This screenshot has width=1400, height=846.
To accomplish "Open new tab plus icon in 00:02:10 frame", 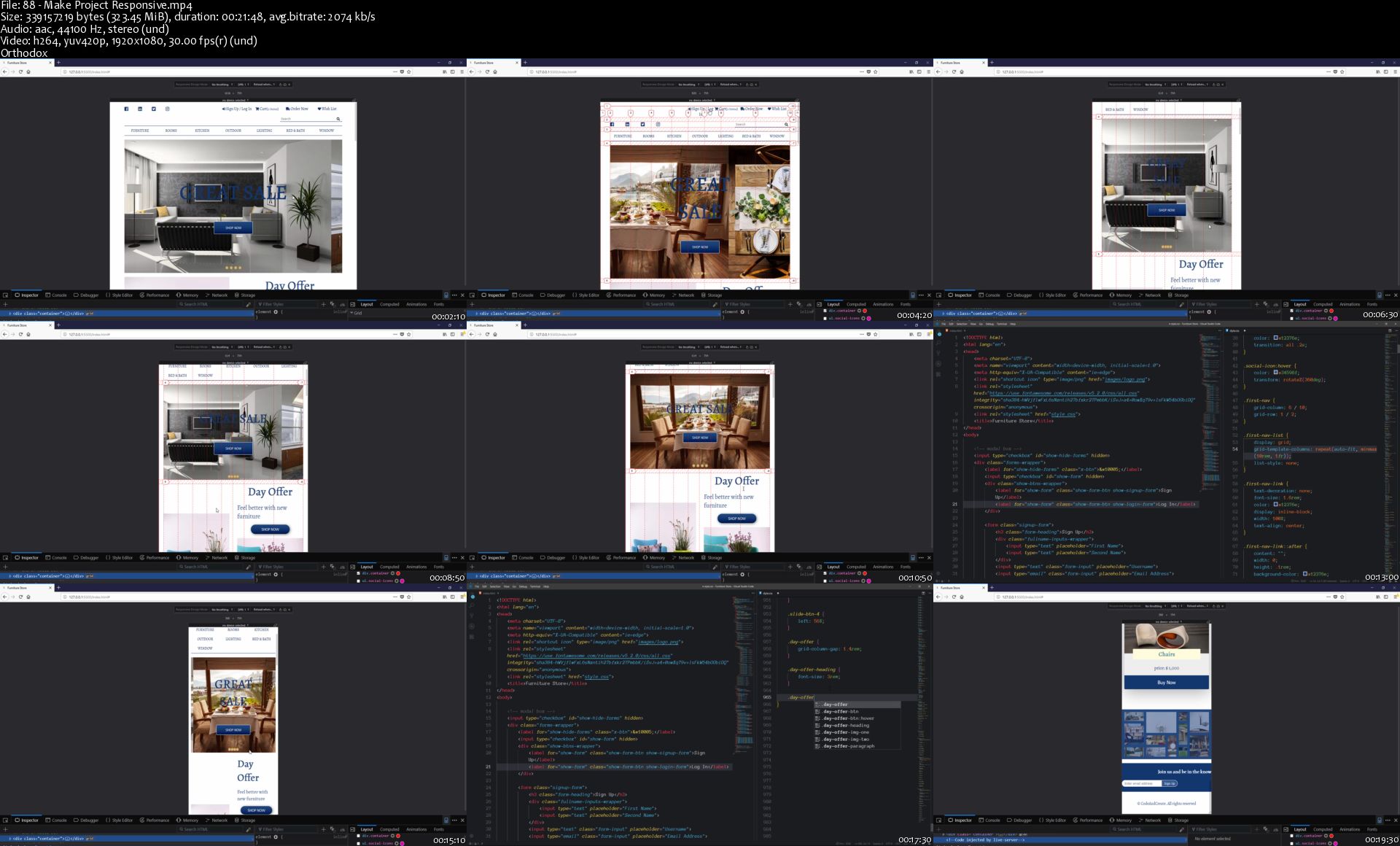I will (x=58, y=63).
